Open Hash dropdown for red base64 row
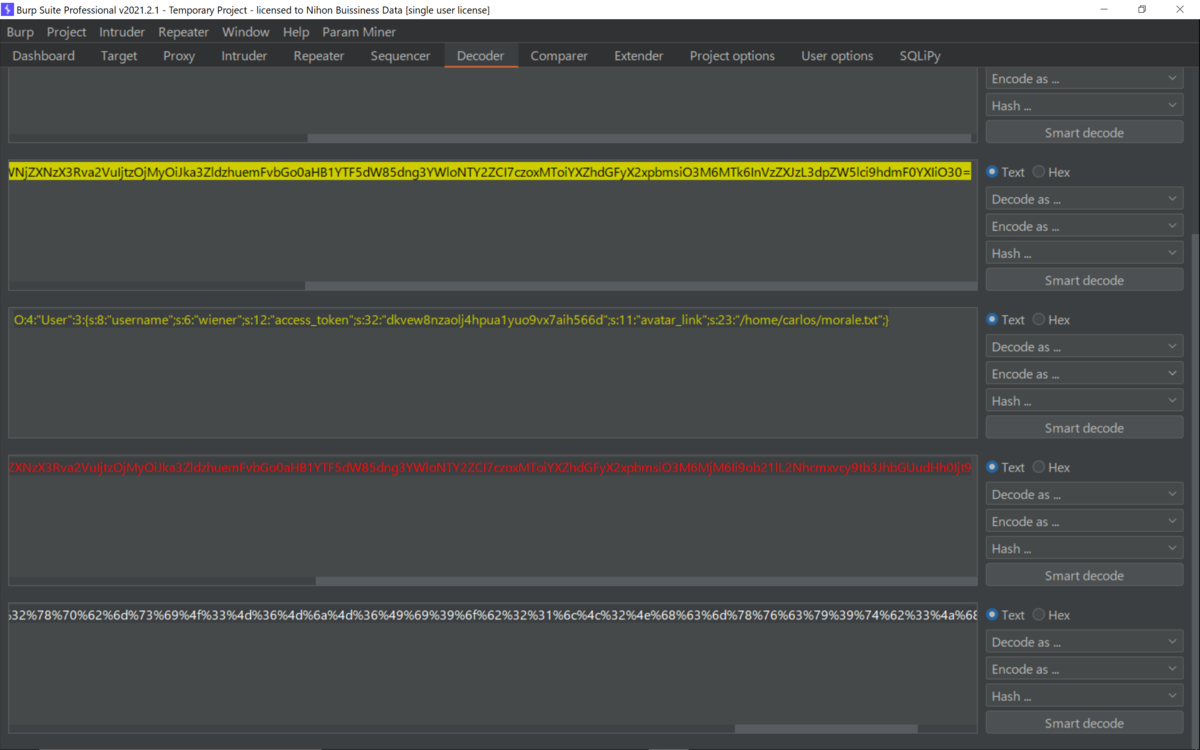This screenshot has width=1200, height=750. [1084, 548]
